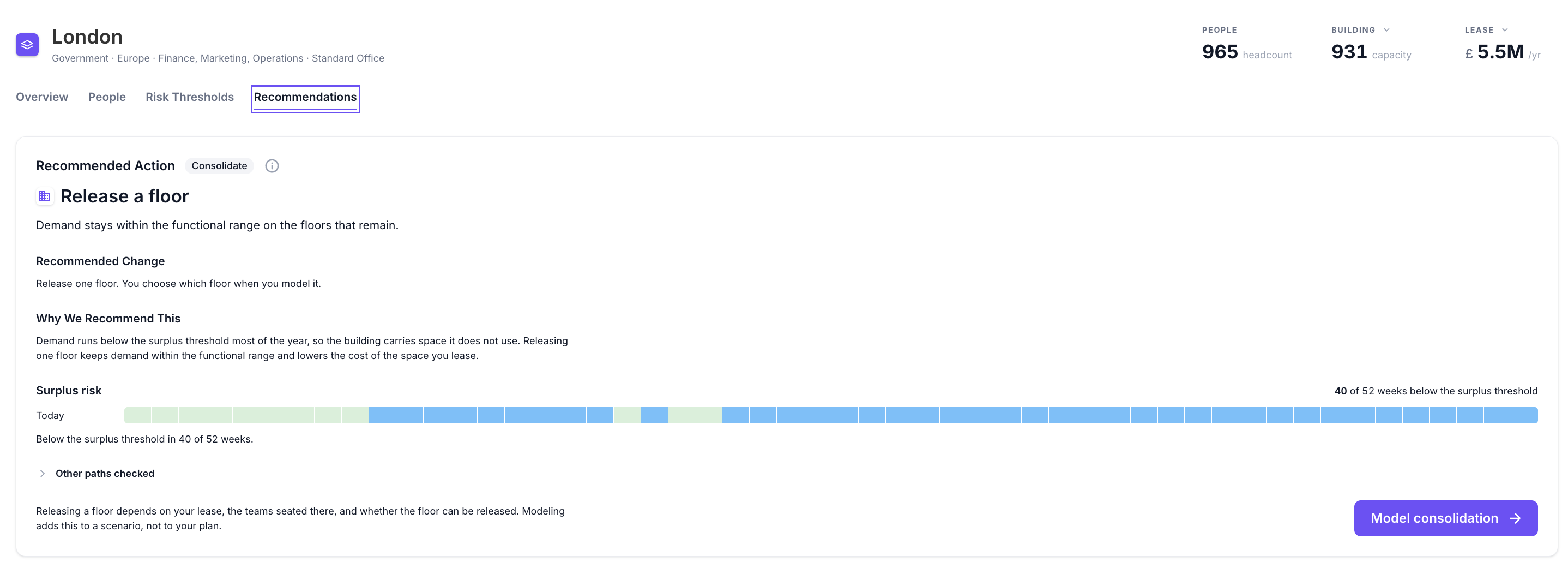Switch to the Overview tab
Viewport: 1568px width, 574px height.
click(x=42, y=97)
